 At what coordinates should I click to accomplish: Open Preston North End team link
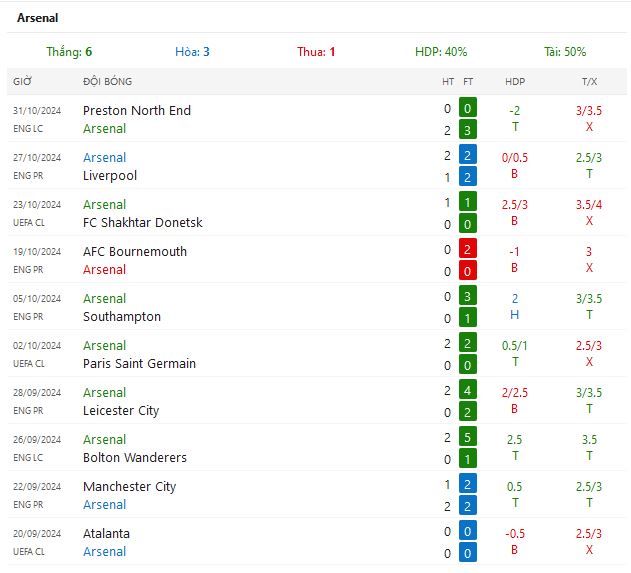click(137, 111)
